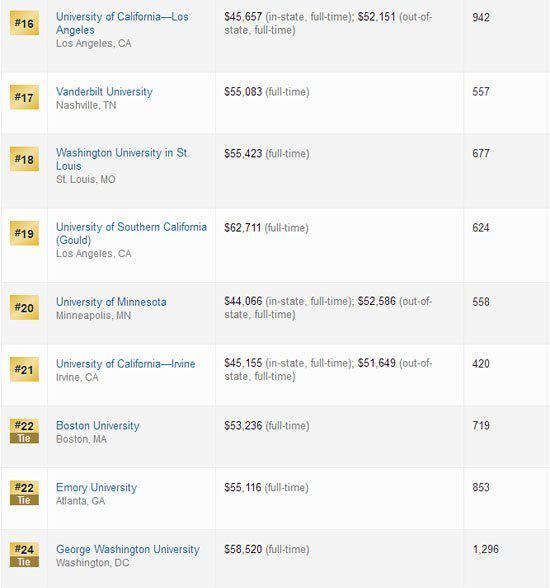Select the #20 rank badge
This screenshot has height=588, width=550.
pos(24,308)
